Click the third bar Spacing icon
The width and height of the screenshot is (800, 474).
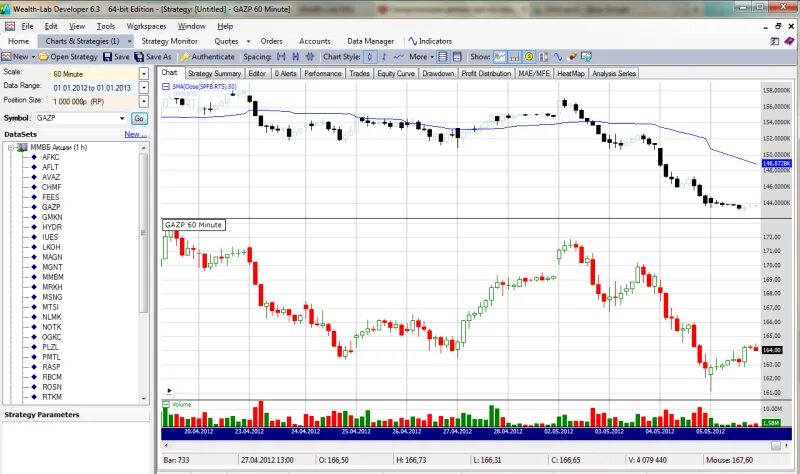click(310, 57)
